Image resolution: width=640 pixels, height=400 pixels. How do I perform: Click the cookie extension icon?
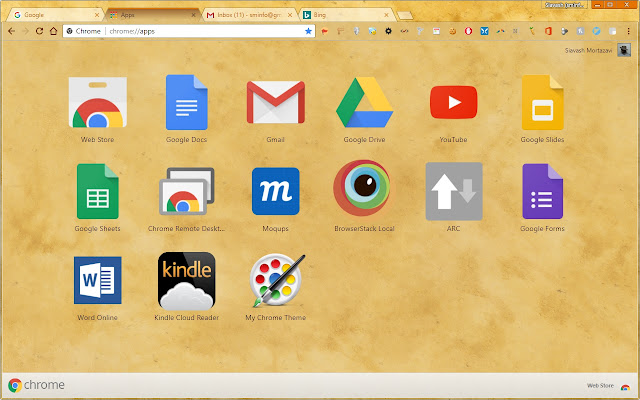click(452, 31)
